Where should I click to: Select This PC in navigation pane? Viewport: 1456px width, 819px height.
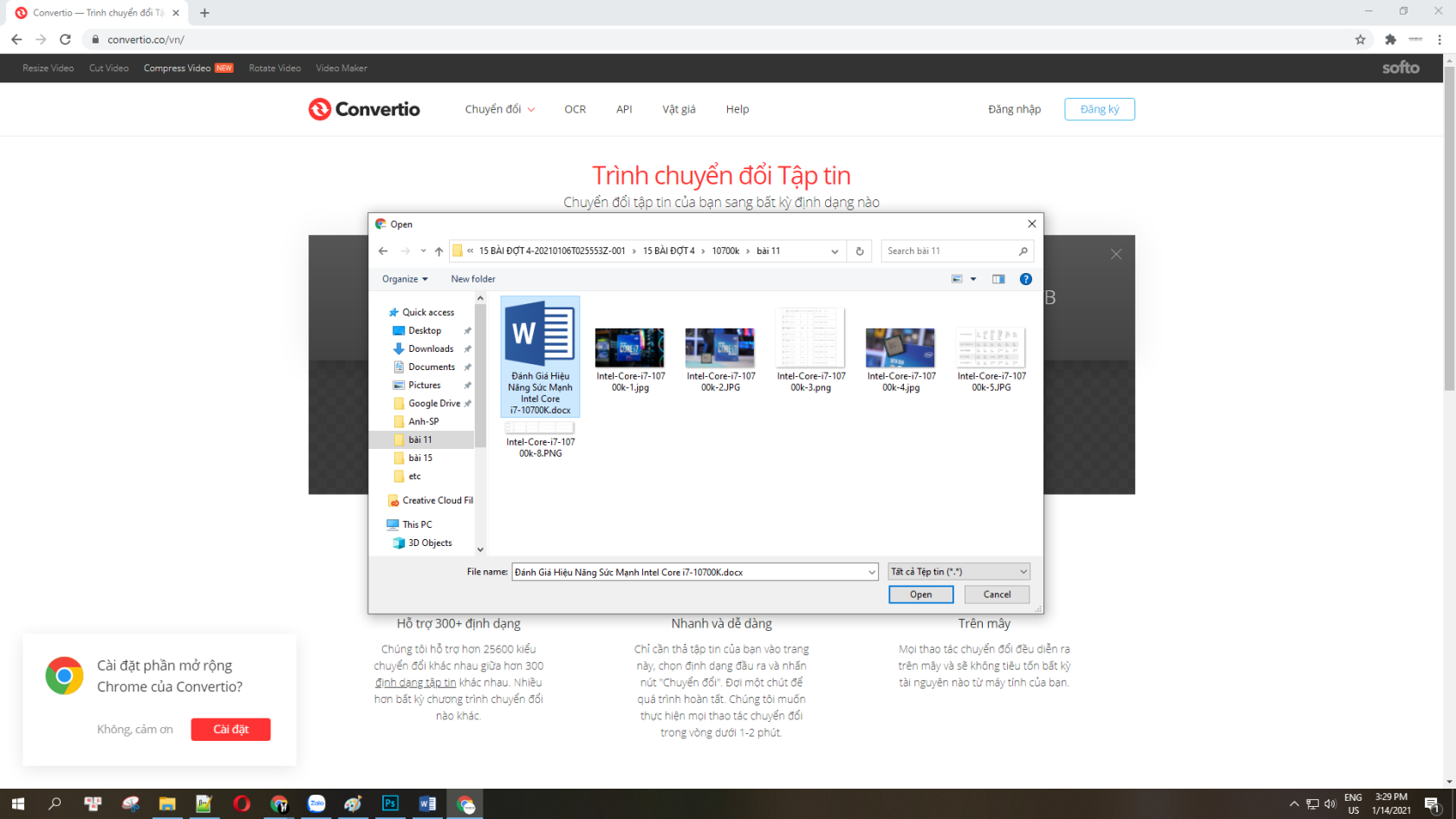[x=417, y=524]
